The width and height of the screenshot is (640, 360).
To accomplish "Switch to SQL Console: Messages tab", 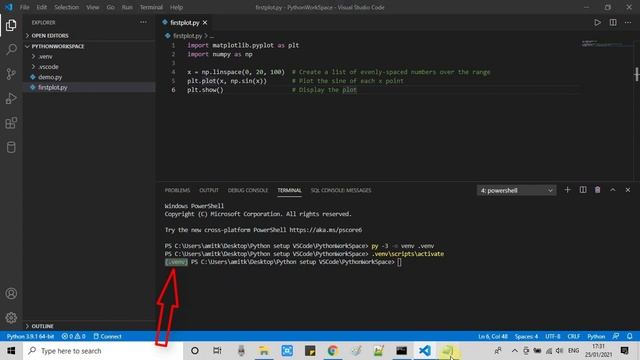I will click(x=341, y=190).
